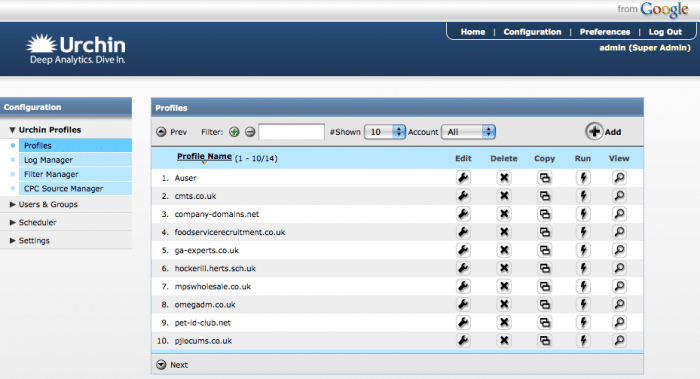Click the green plus filter icon

[x=234, y=132]
